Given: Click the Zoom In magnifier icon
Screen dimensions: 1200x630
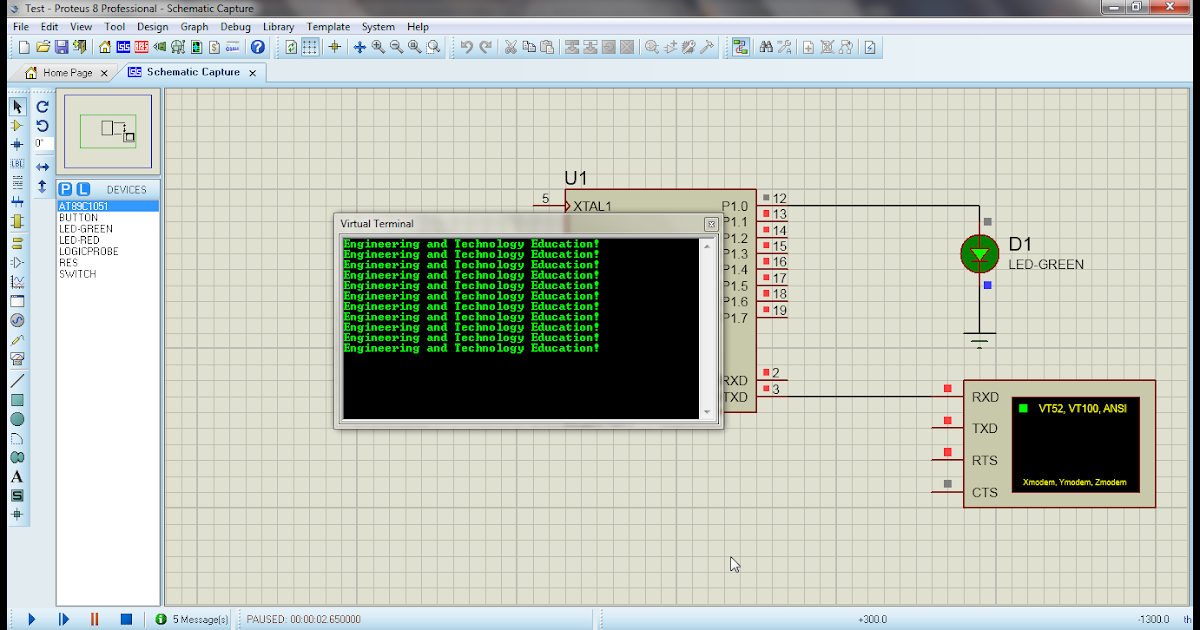Looking at the screenshot, I should point(378,47).
